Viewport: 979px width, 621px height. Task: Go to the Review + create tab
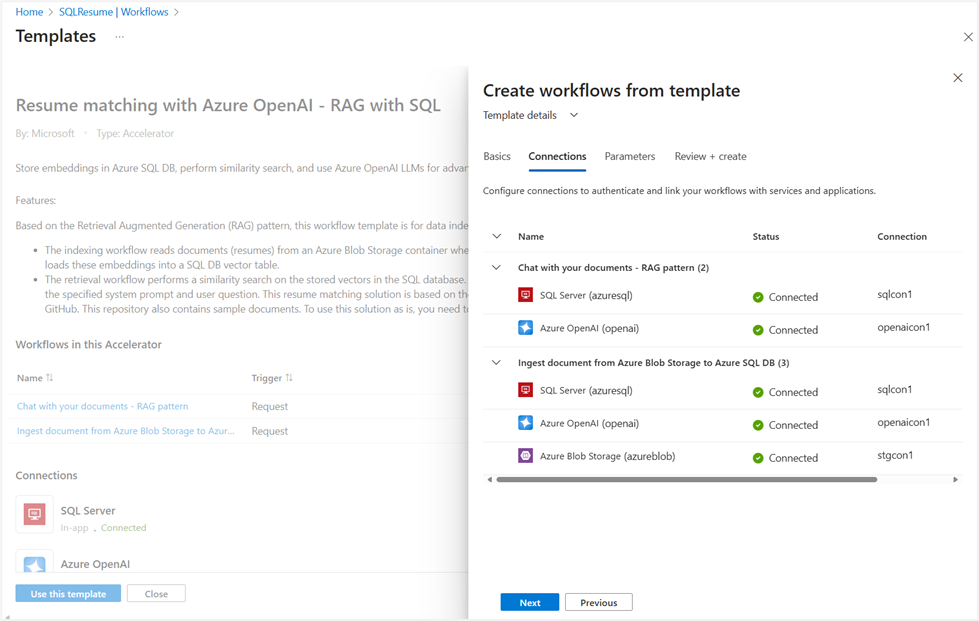(710, 156)
